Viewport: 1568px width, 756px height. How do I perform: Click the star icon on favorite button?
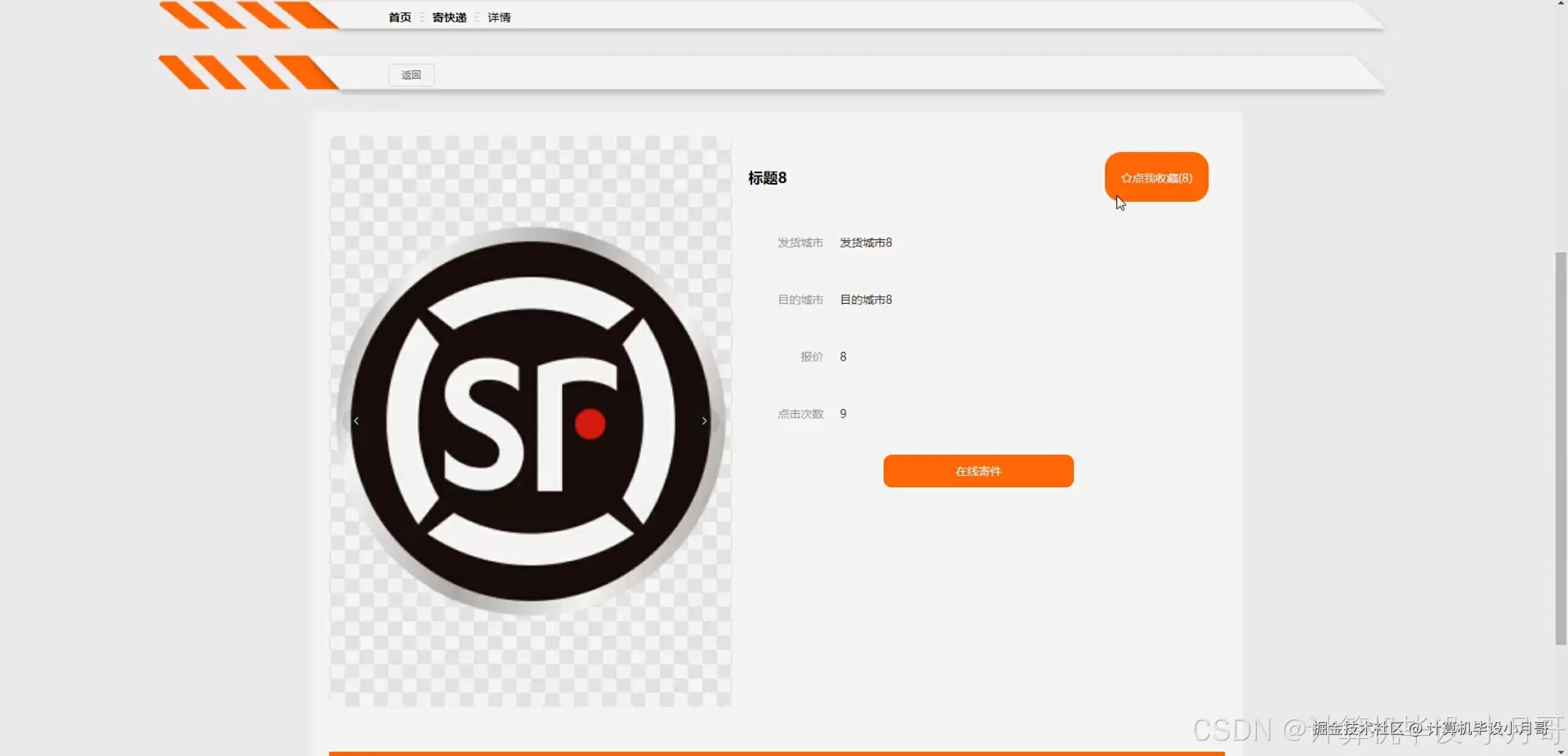[1126, 178]
